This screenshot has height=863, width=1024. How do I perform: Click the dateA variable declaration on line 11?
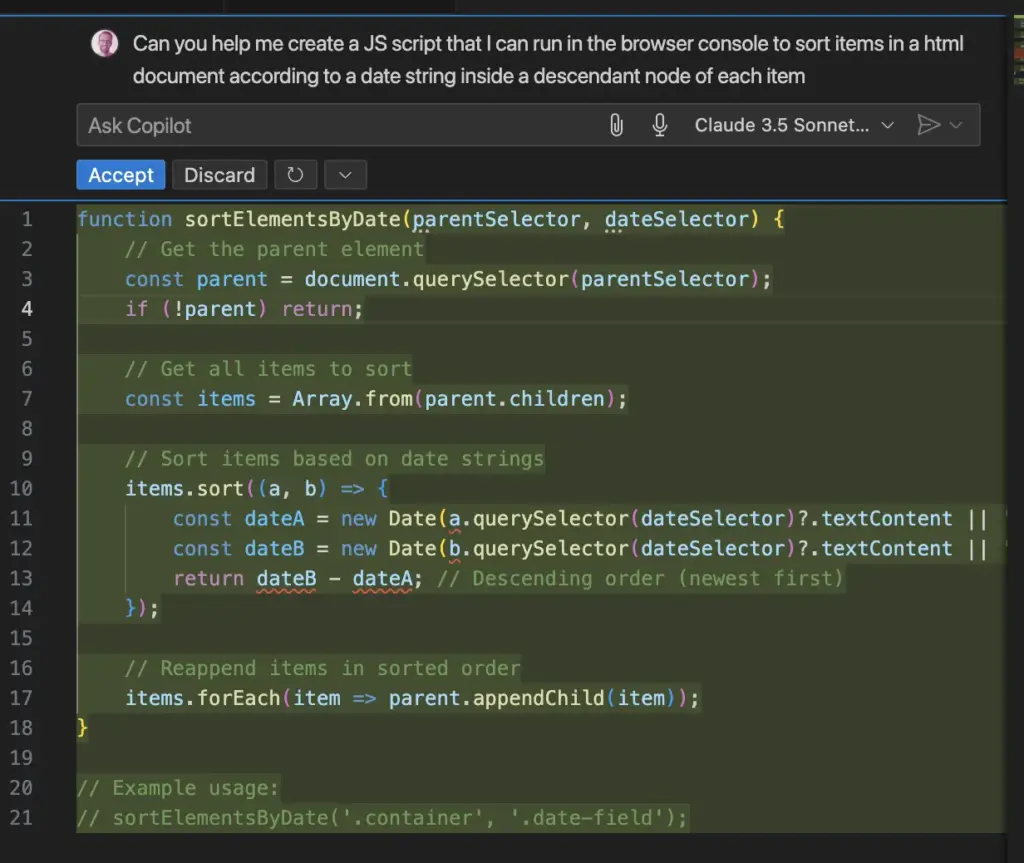tap(274, 518)
